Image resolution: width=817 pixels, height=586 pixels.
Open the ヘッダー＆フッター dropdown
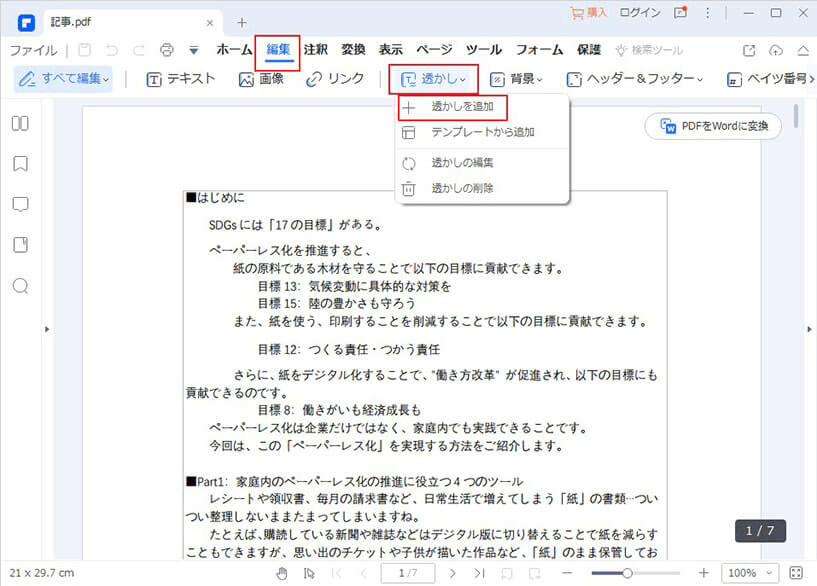pyautogui.click(x=634, y=79)
